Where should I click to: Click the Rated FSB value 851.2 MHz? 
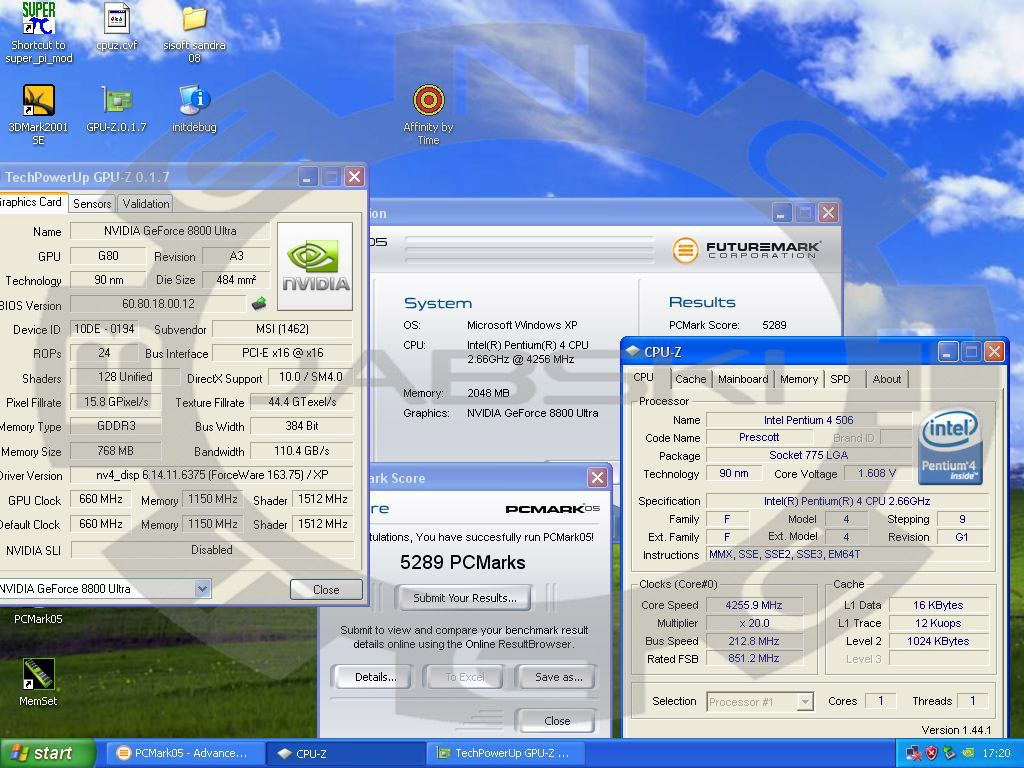[754, 658]
